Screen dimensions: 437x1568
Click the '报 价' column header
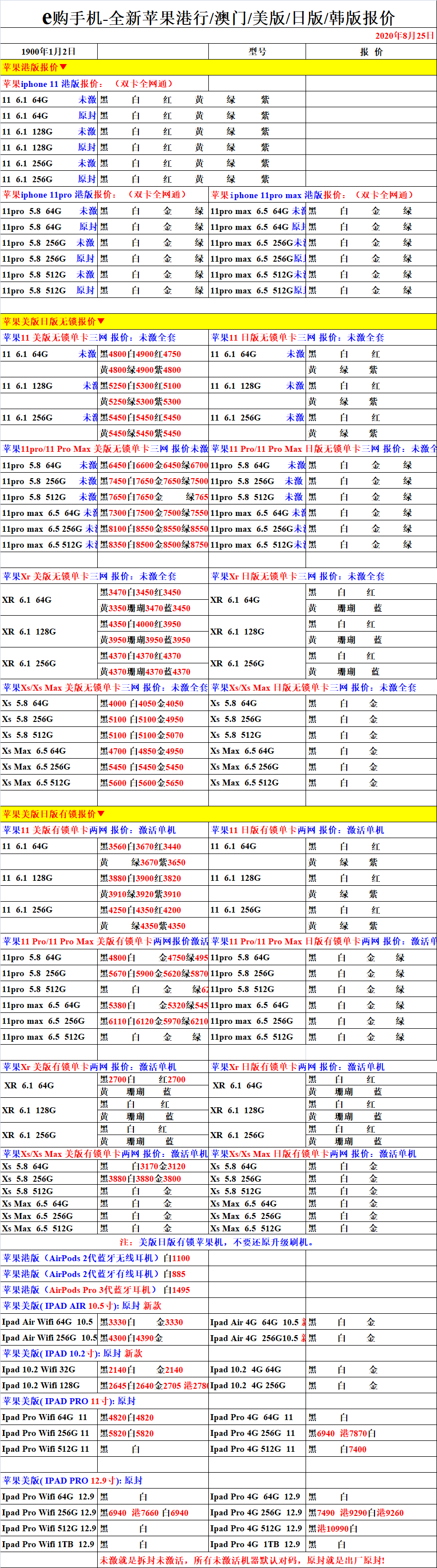point(371,52)
